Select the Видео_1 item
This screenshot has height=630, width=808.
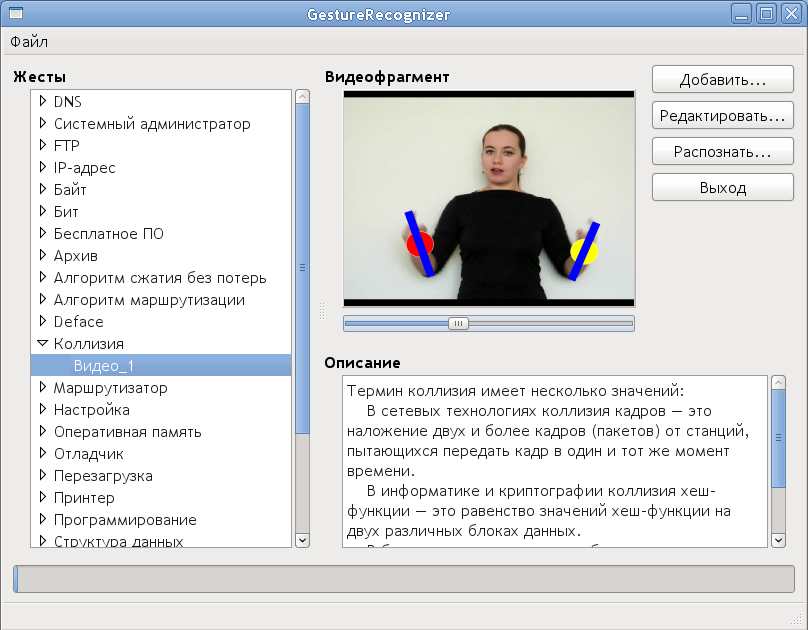161,365
